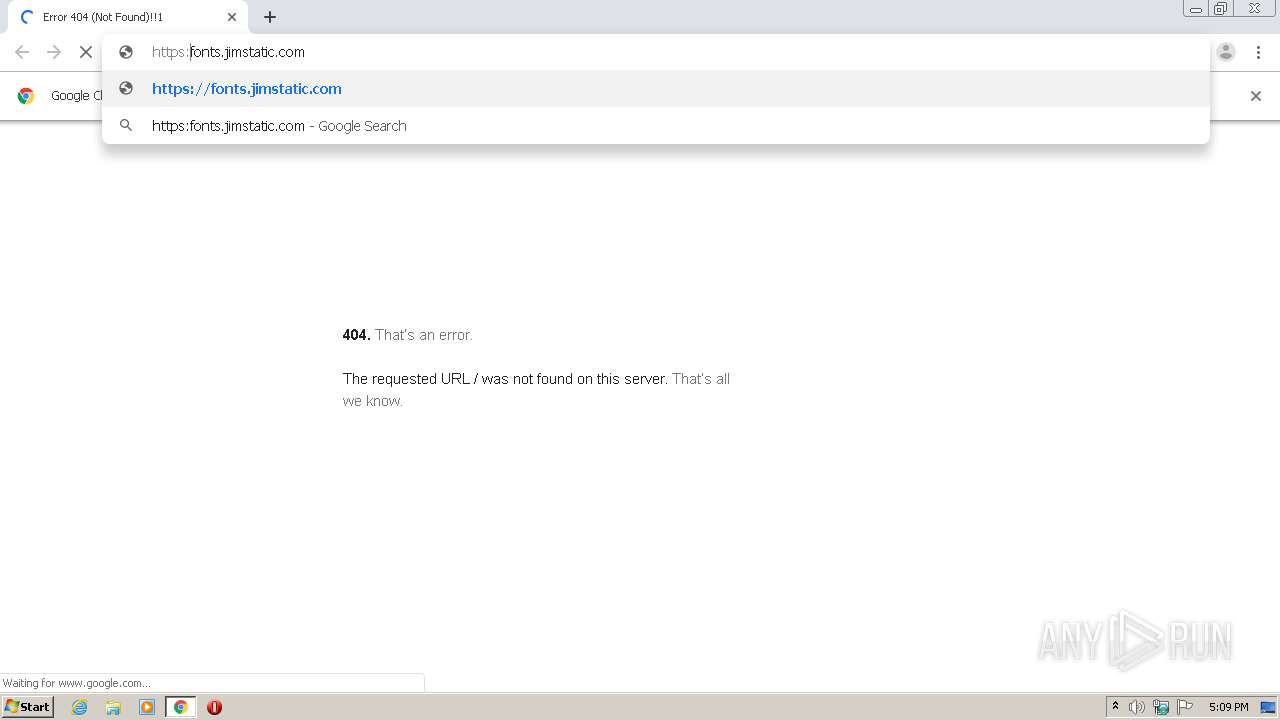The image size is (1280, 720).
Task: Click the 5:09 PM taskbar clock
Action: (1228, 707)
